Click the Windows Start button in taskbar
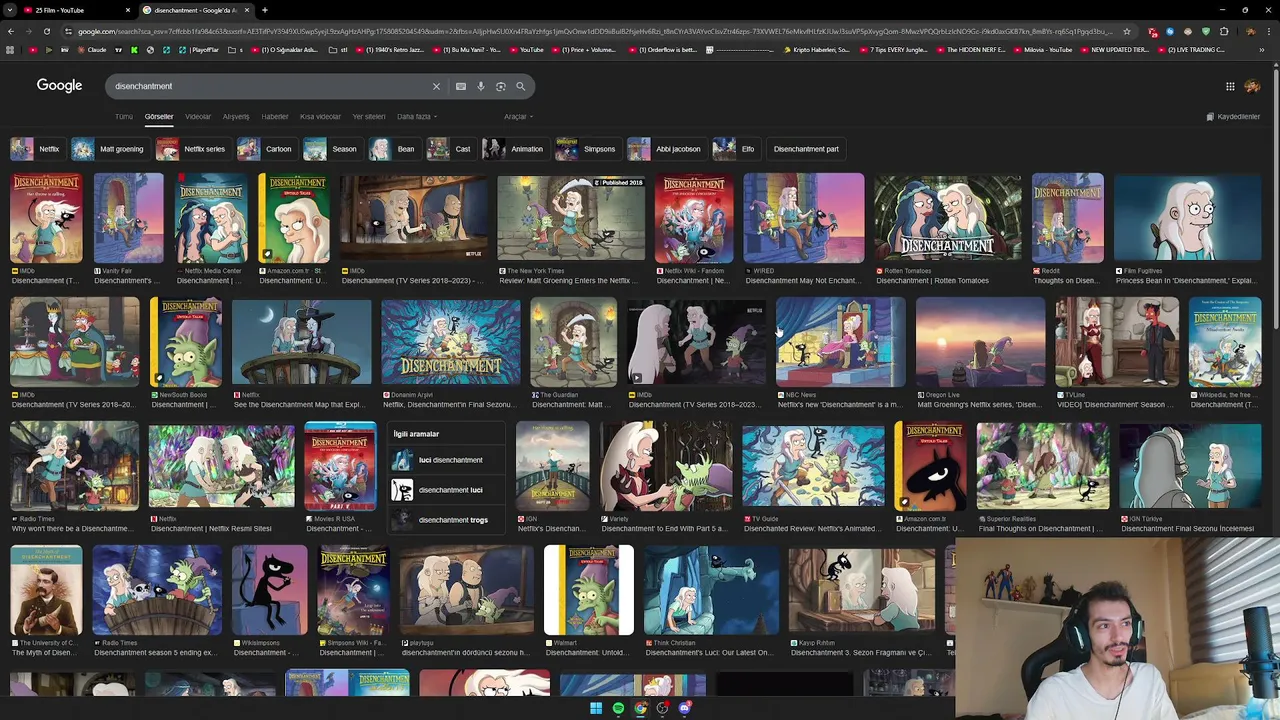This screenshot has width=1280, height=720. tap(596, 708)
